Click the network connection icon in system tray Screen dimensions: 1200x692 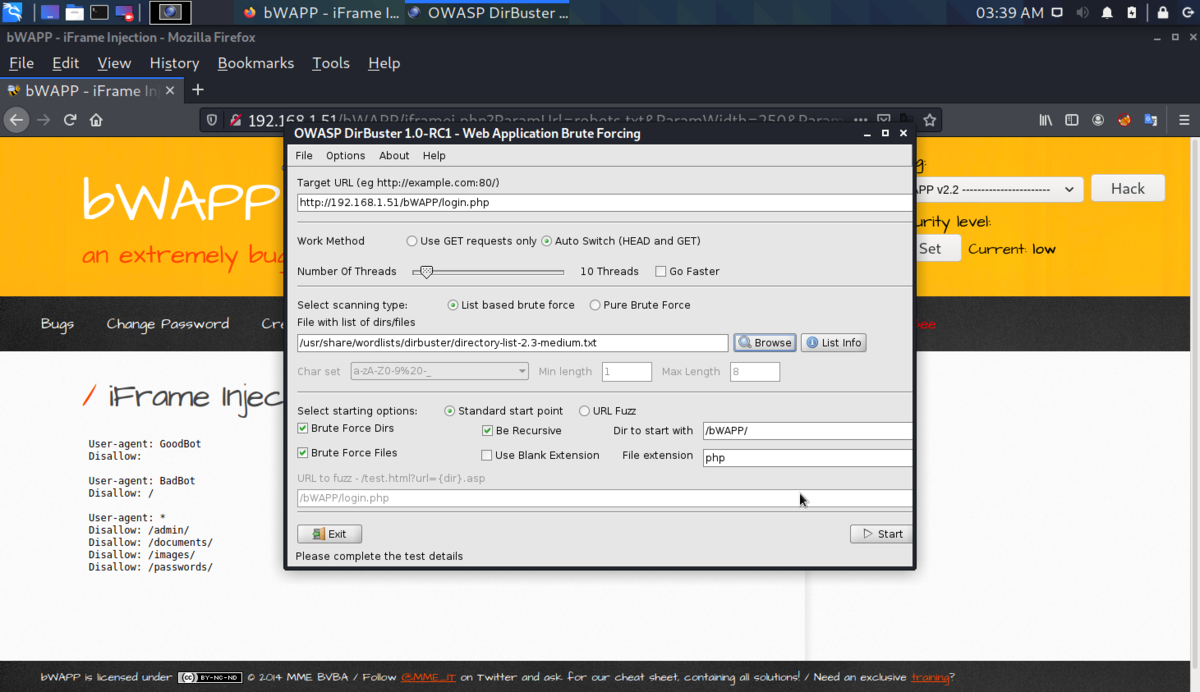coord(1059,13)
